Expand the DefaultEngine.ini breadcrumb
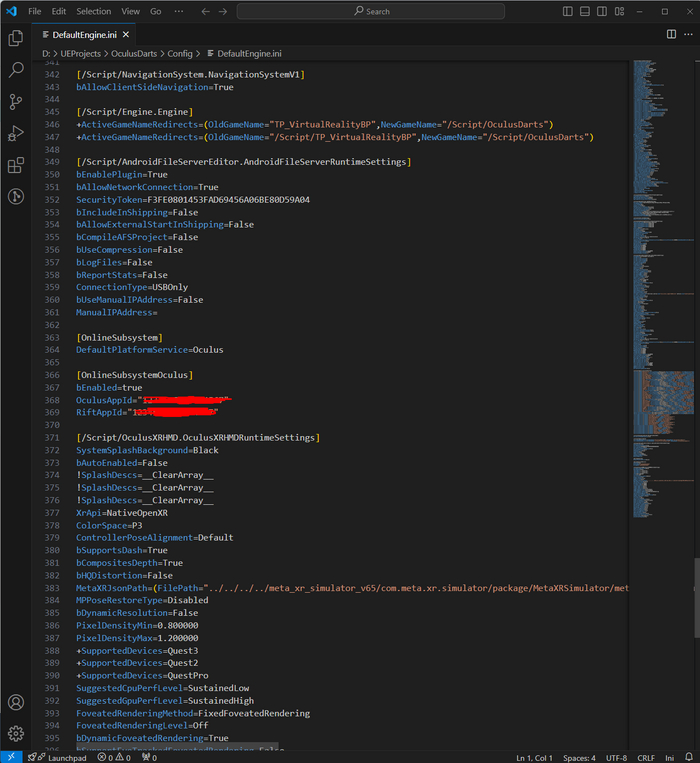This screenshot has width=700, height=763. tap(245, 54)
